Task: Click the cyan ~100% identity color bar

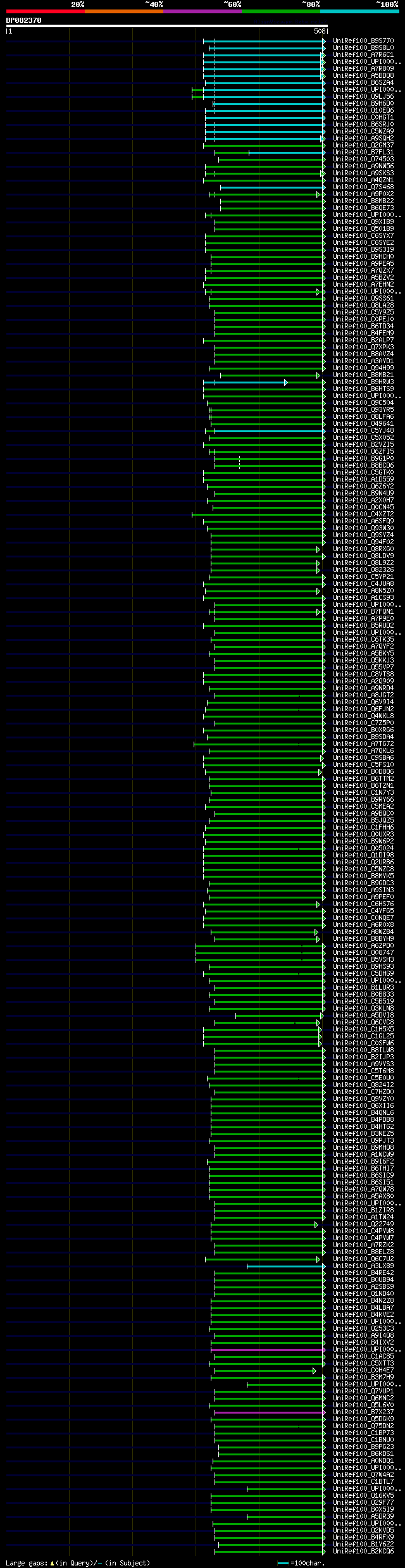Action: [359, 11]
